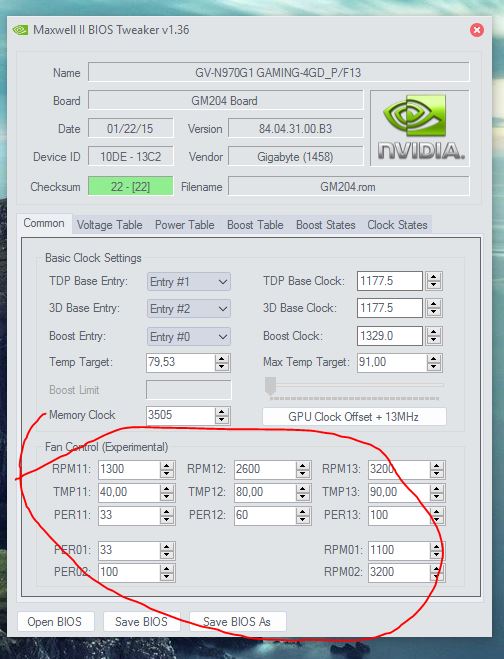Screen dimensions: 504x659
Task: Click the PER02 field showing 100
Action: (129, 572)
